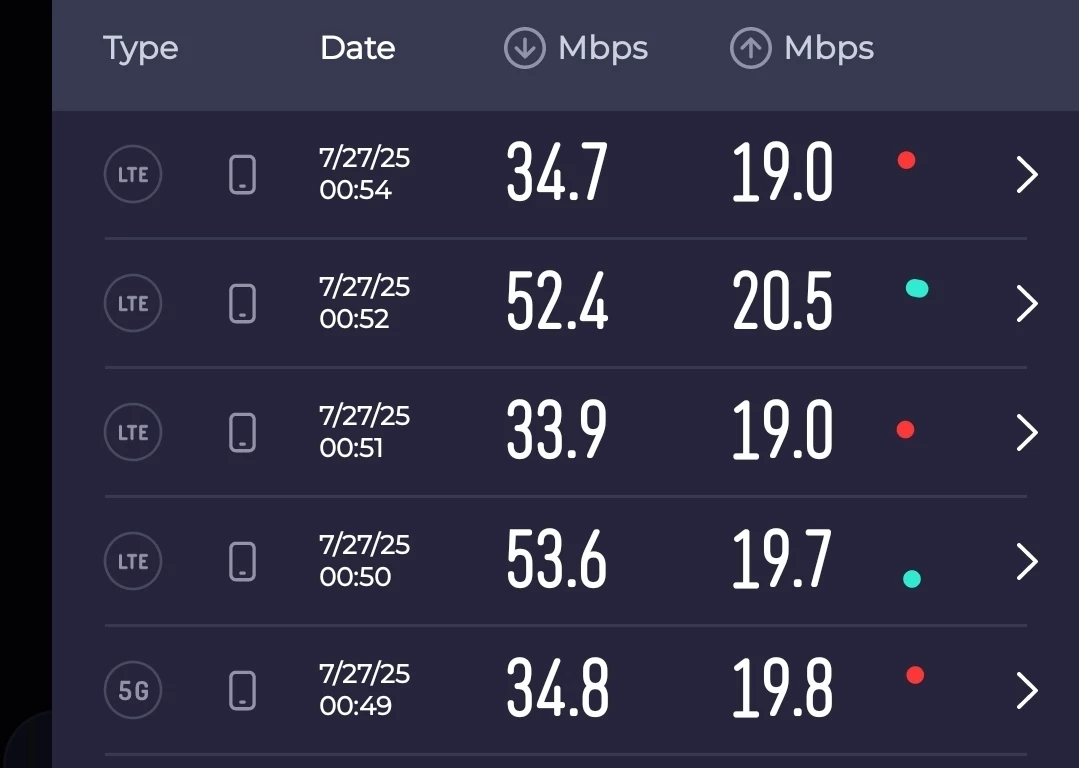Click the 5G network type icon
Screen dimensions: 1079x768
(x=133, y=690)
